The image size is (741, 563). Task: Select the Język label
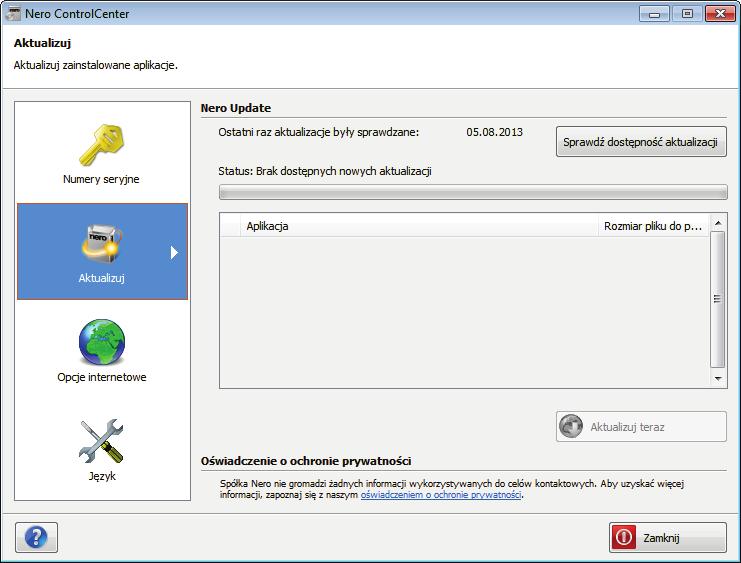pos(102,476)
